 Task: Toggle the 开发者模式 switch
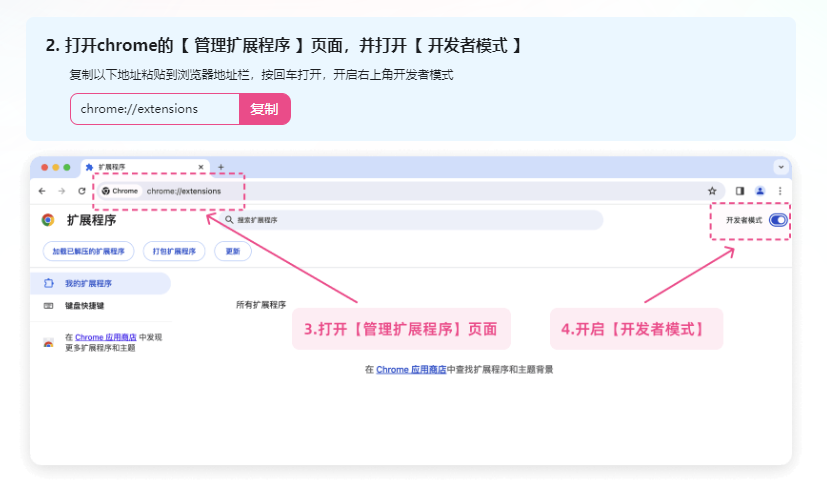click(778, 220)
